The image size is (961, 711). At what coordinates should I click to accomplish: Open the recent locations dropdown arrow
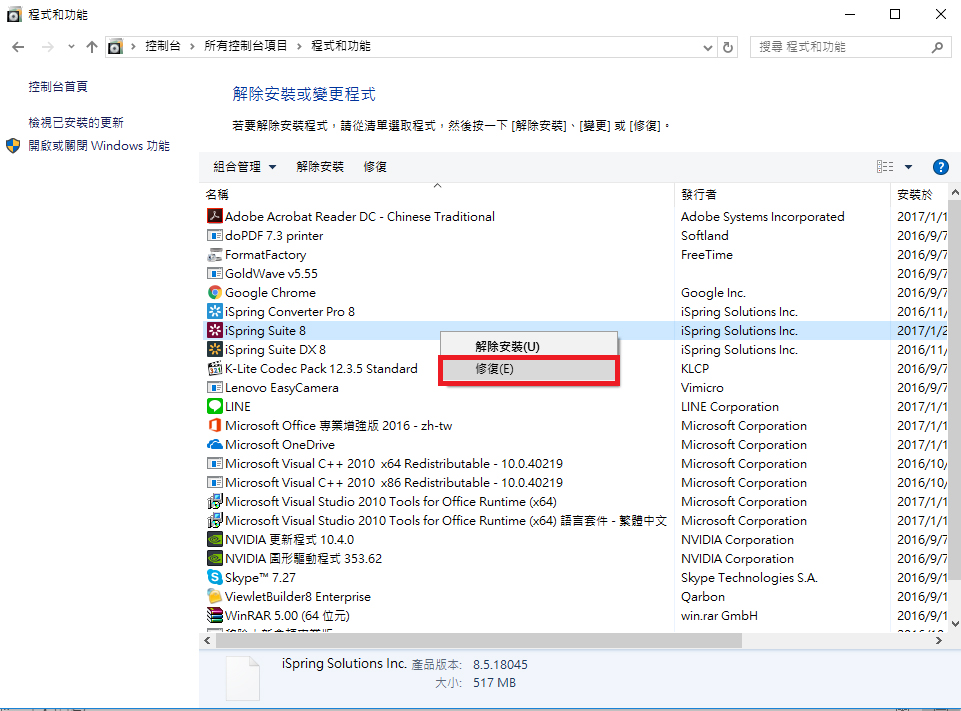tap(70, 47)
